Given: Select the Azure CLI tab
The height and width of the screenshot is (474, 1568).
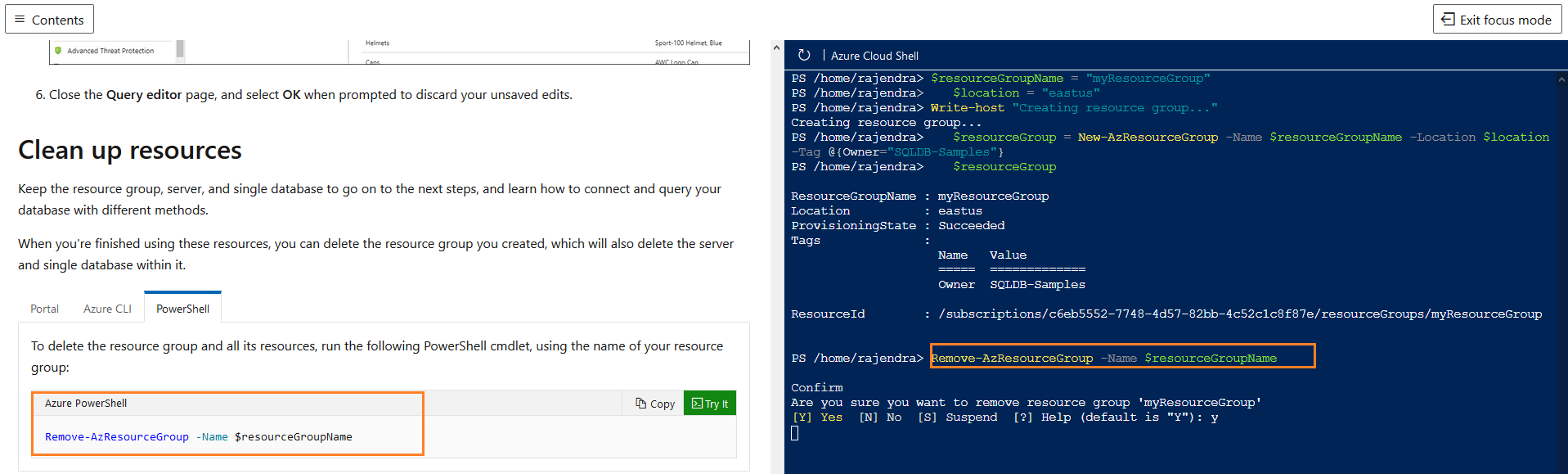Looking at the screenshot, I should pyautogui.click(x=107, y=309).
